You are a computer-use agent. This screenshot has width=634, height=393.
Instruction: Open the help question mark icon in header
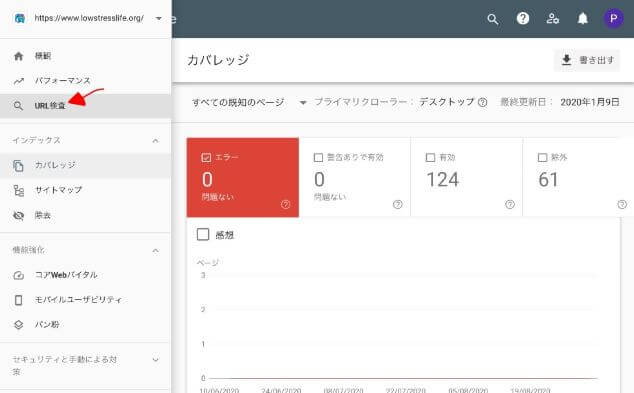click(x=523, y=18)
